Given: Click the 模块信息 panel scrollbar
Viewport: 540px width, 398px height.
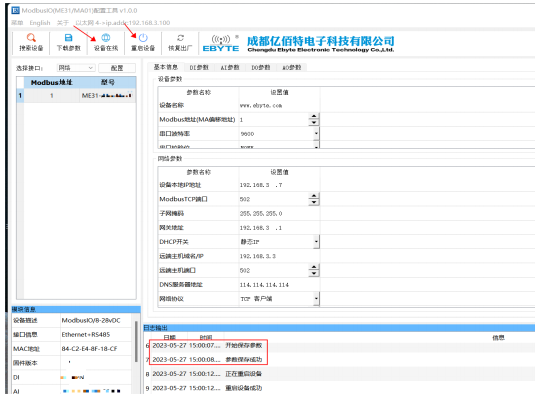Looking at the screenshot, I should [136, 341].
